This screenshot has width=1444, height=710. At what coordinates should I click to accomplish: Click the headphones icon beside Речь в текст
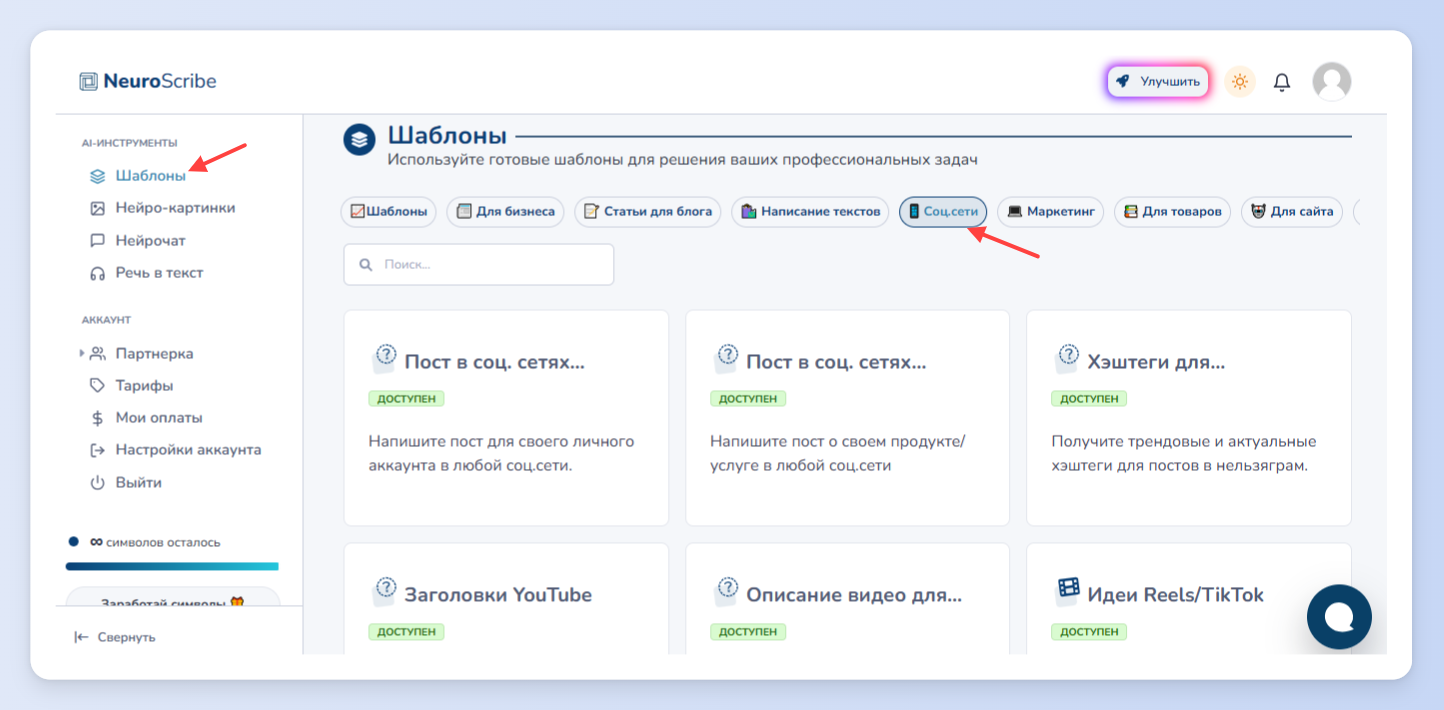pyautogui.click(x=97, y=273)
